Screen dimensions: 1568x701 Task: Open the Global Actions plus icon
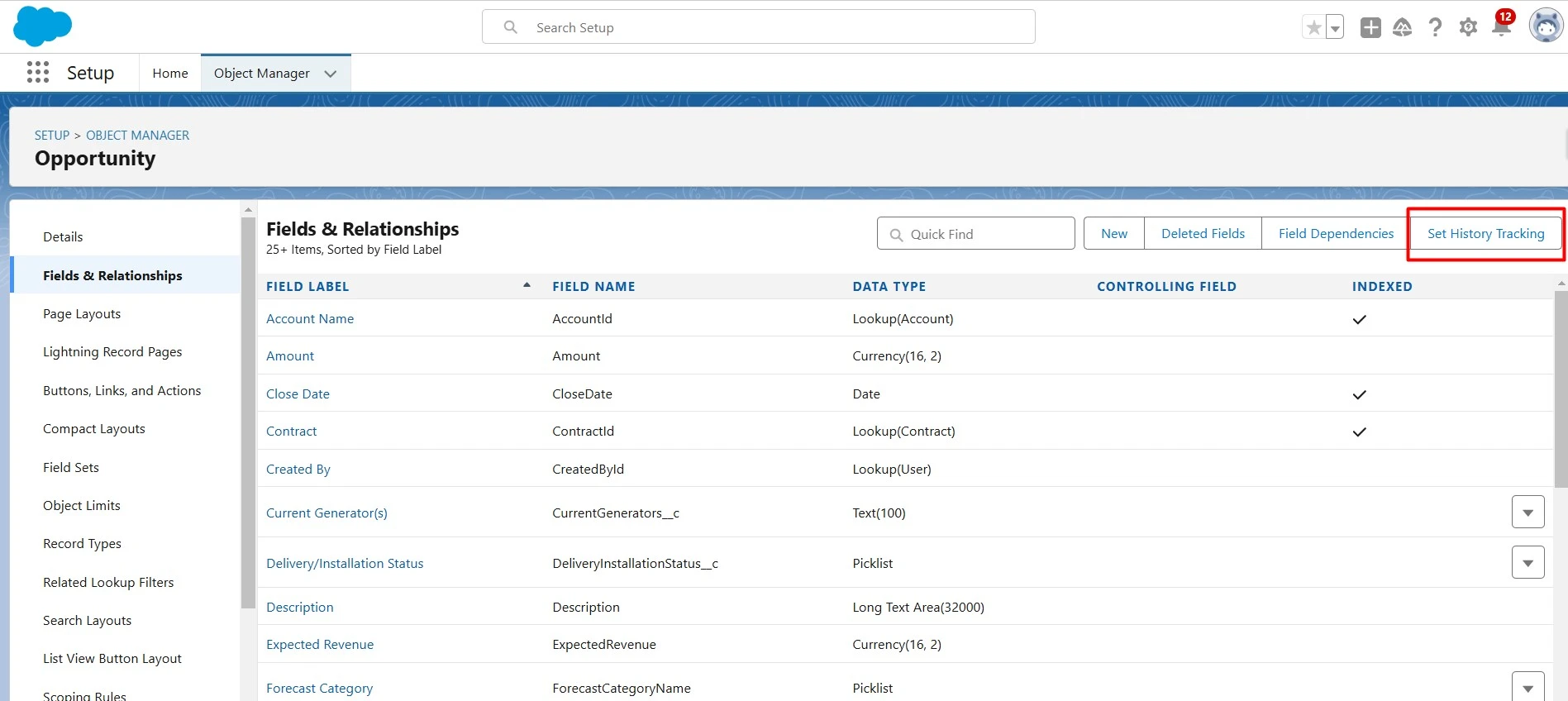[x=1370, y=27]
